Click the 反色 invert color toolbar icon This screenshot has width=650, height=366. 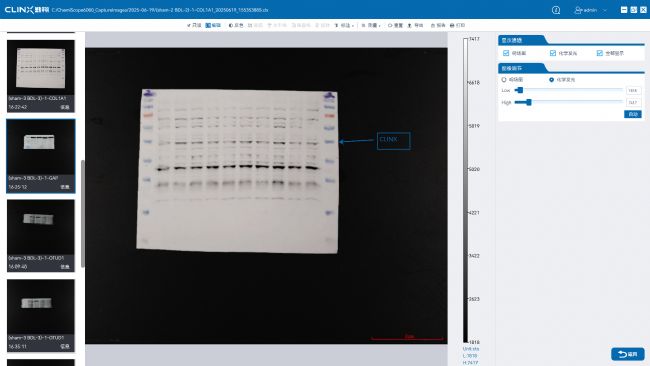pos(236,25)
